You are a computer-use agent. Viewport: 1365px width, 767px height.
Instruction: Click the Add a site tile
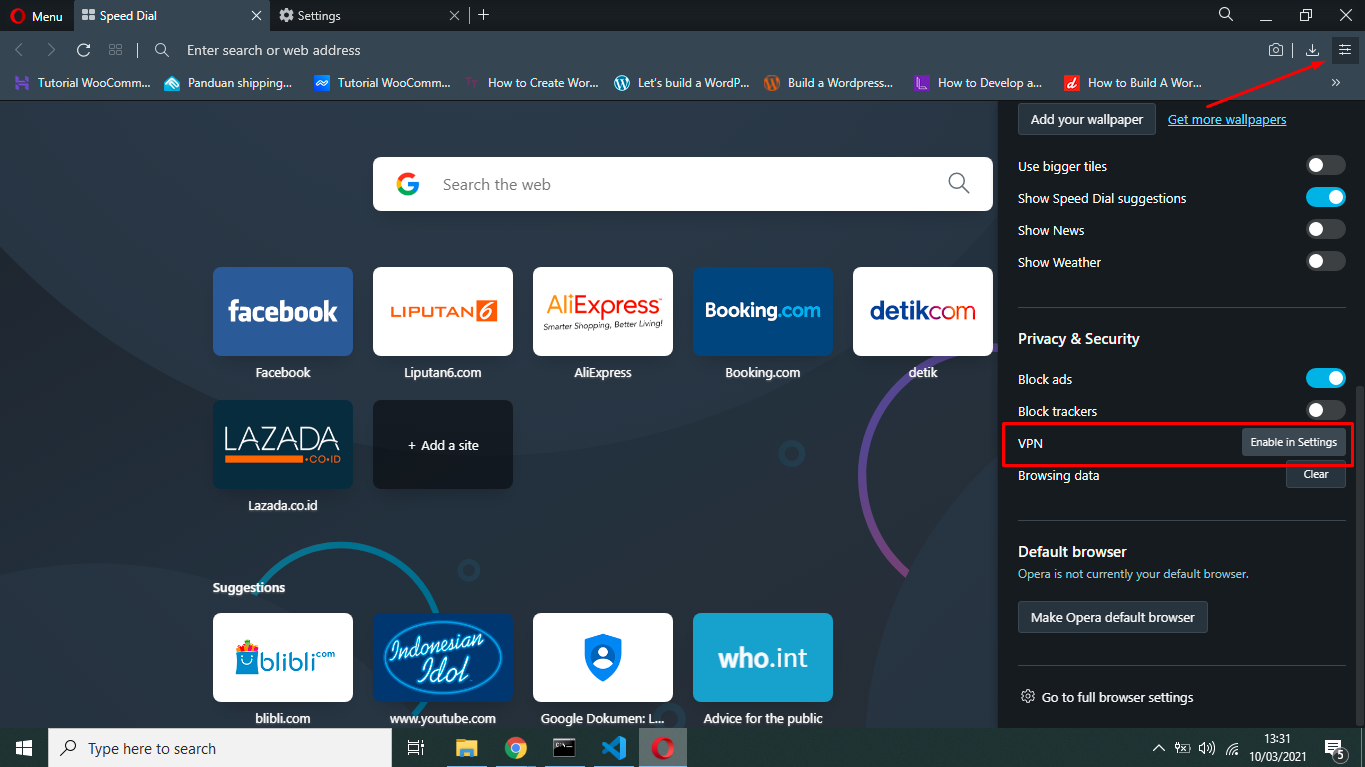443,445
